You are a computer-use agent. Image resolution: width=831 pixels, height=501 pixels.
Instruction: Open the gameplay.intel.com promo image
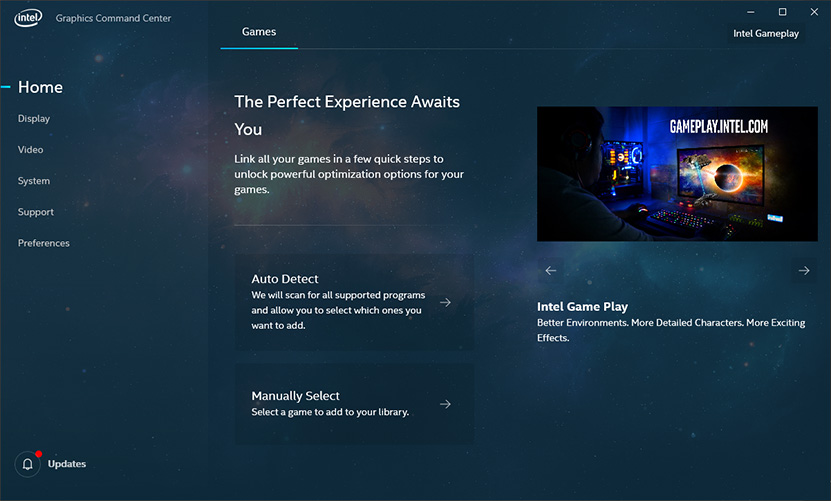click(x=677, y=174)
